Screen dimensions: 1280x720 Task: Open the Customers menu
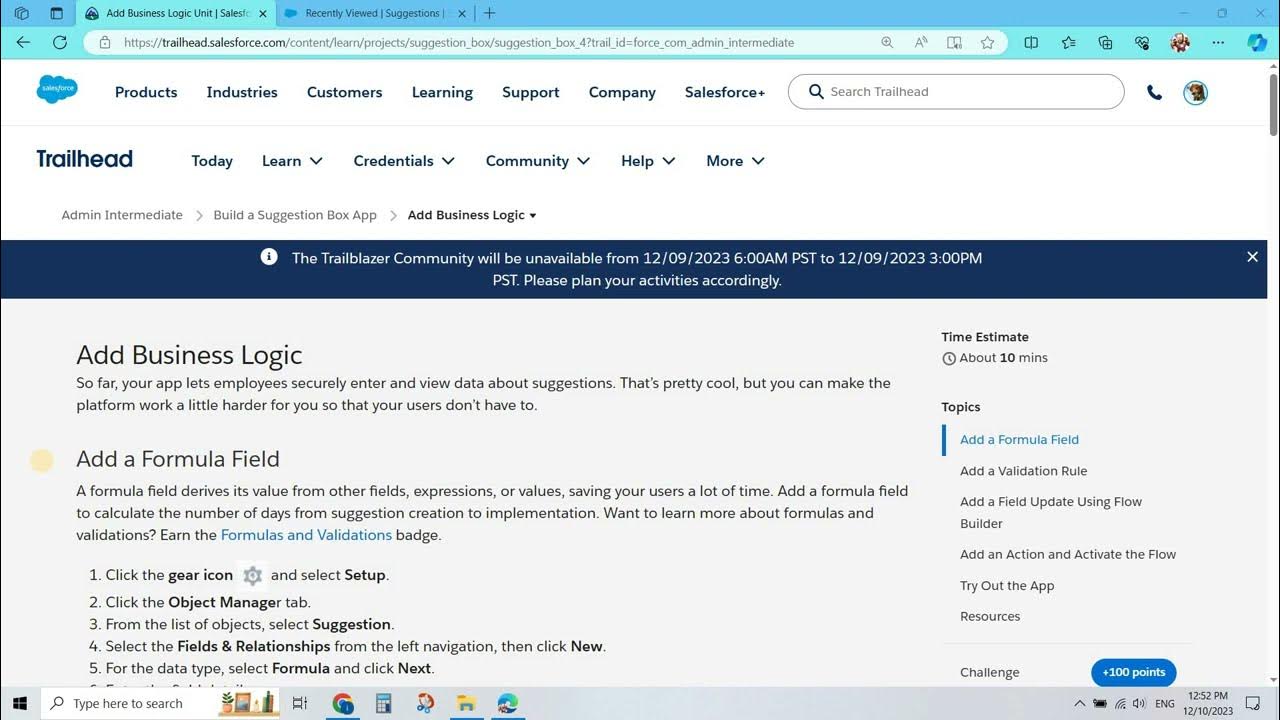click(344, 92)
